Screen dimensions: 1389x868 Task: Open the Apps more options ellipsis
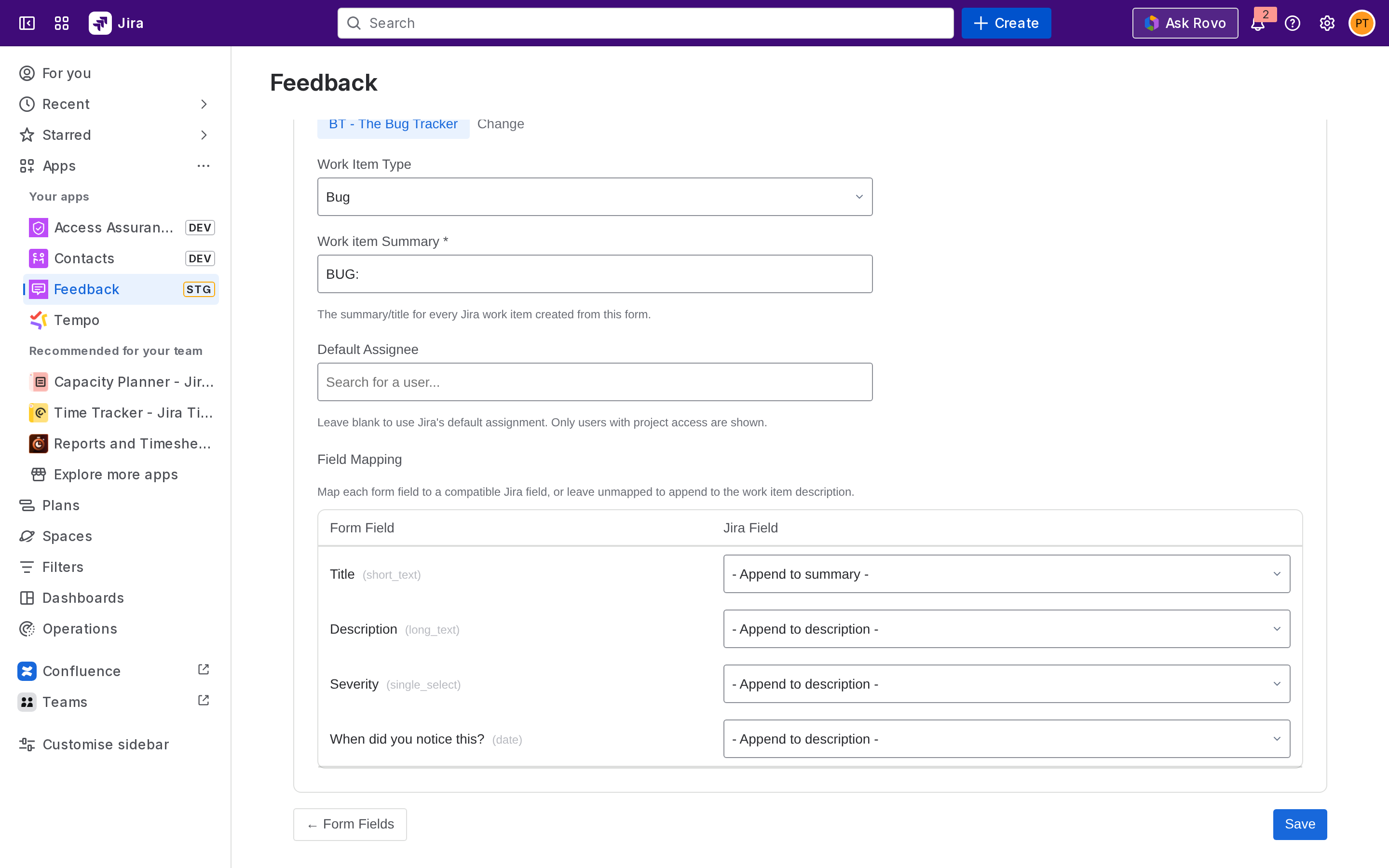click(x=203, y=166)
